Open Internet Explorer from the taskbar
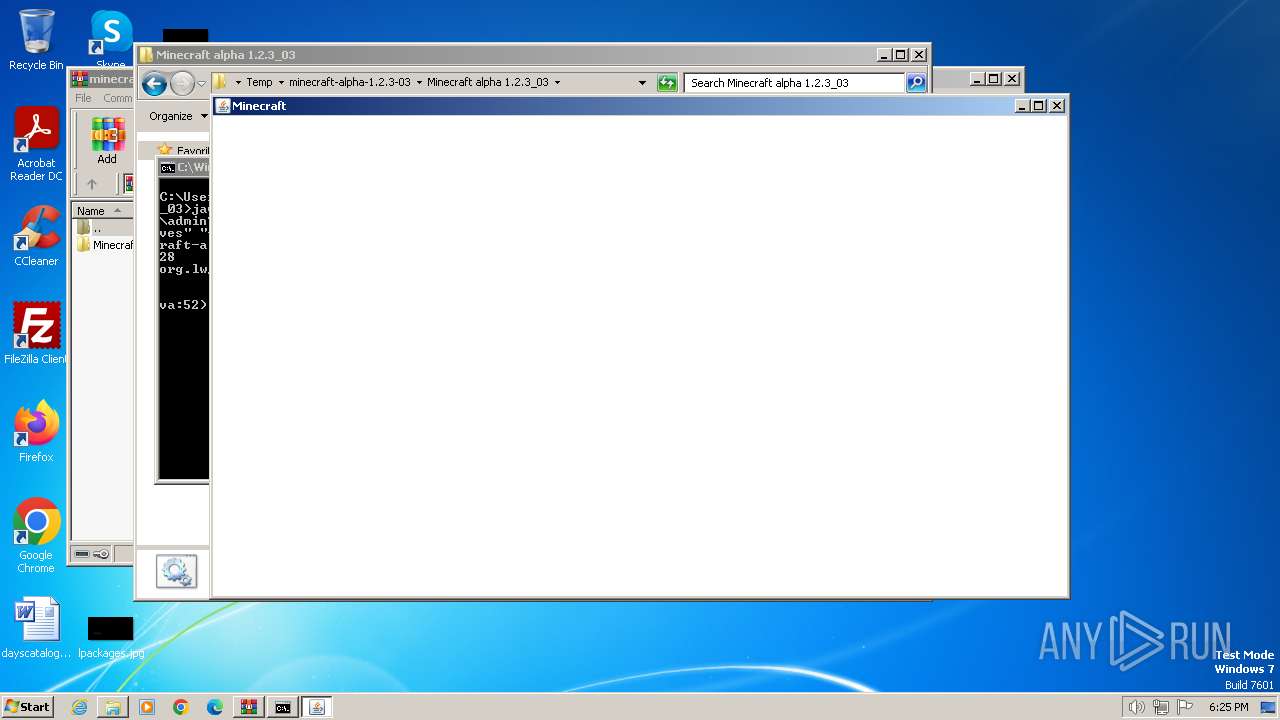Viewport: 1280px width, 720px height. tap(79, 707)
